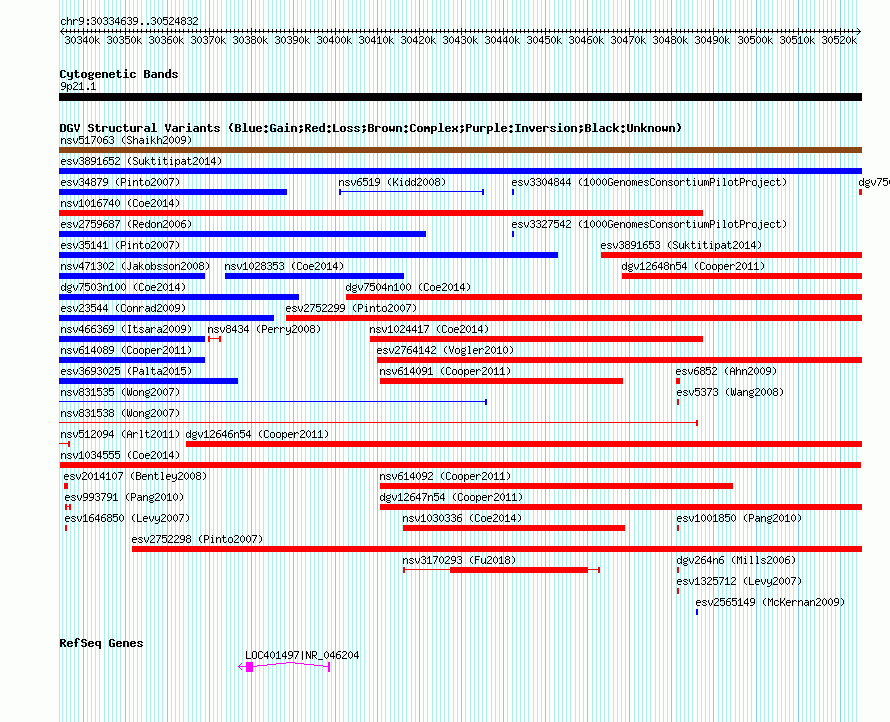
Task: Select the nsv831538 (Wong2007) label
Action: (x=120, y=413)
